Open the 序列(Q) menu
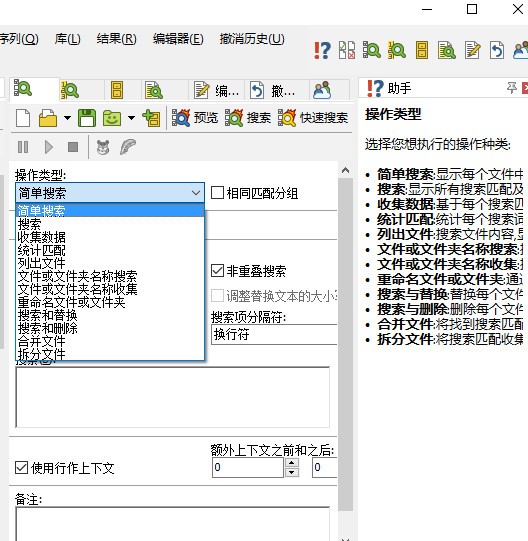The image size is (528, 541). point(19,39)
